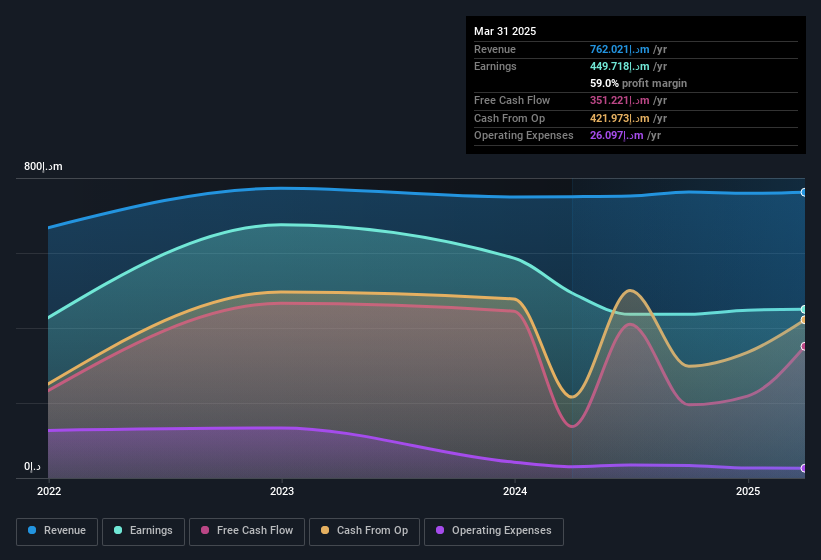Screen dimensions: 821x560
Task: Click the Mar 31 2025 tooltip date
Action: (x=505, y=31)
